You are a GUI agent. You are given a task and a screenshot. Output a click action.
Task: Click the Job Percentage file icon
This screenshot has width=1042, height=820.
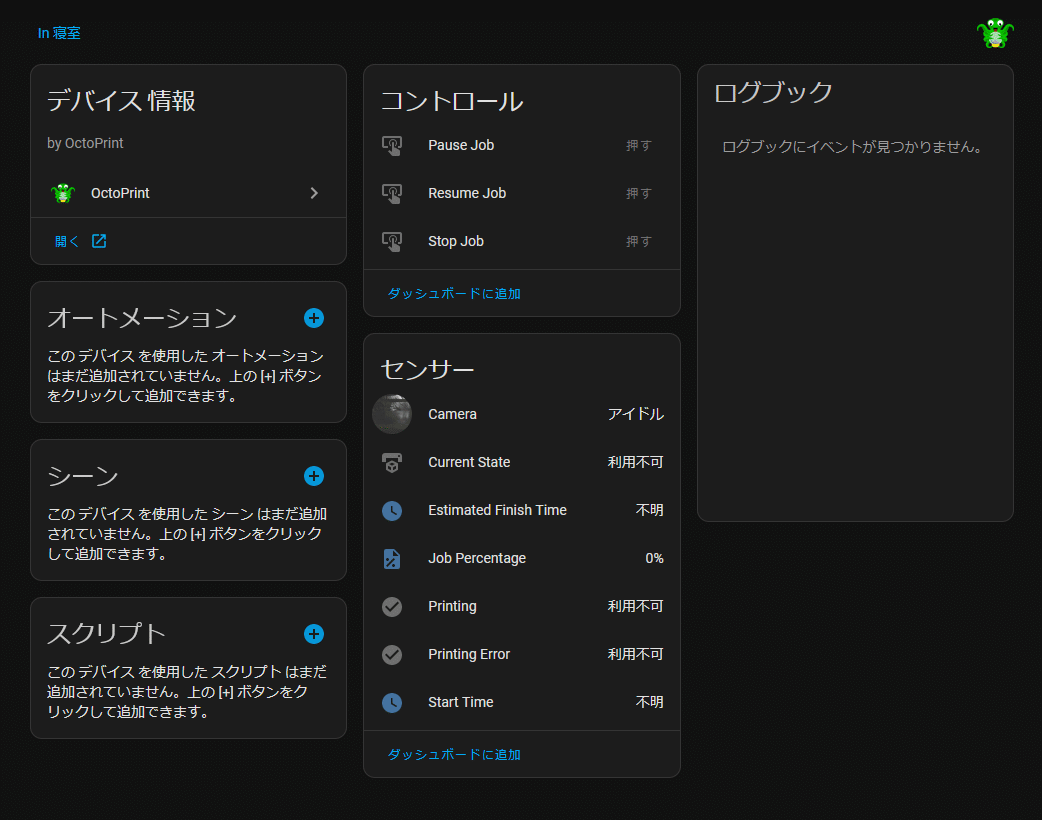pos(392,558)
